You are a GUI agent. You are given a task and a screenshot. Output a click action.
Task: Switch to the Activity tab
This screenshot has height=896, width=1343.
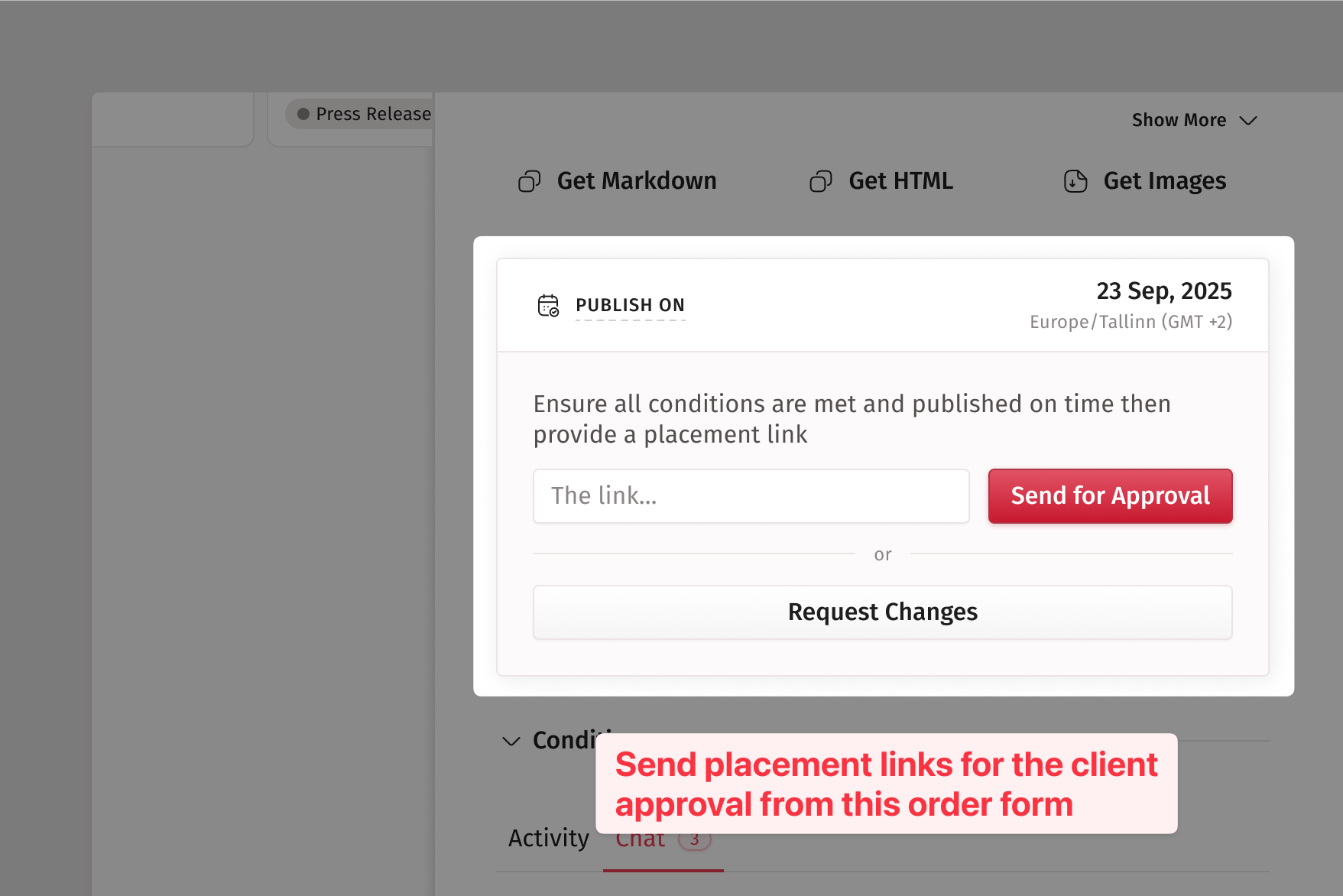coord(548,839)
